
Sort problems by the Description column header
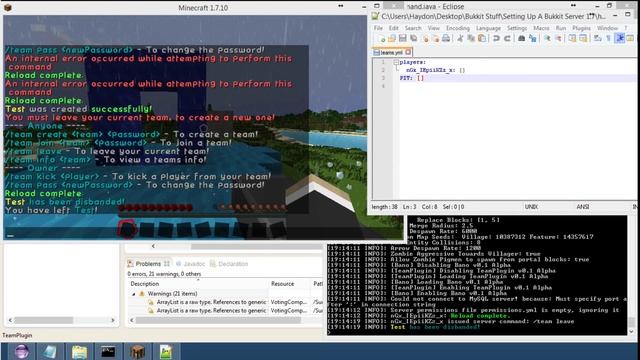(x=198, y=284)
